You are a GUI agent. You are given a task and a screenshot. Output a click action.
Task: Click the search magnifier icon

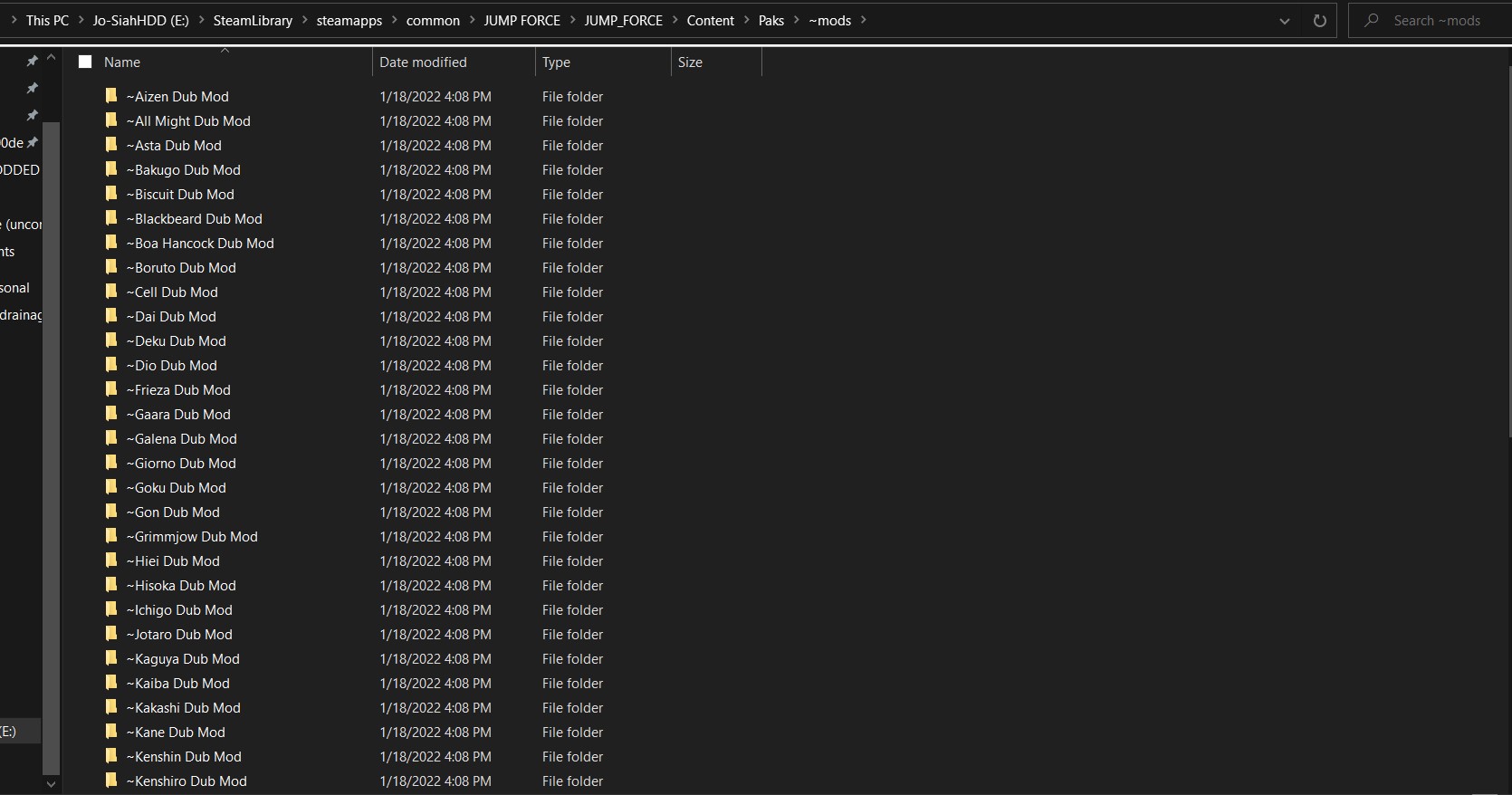tap(1372, 20)
